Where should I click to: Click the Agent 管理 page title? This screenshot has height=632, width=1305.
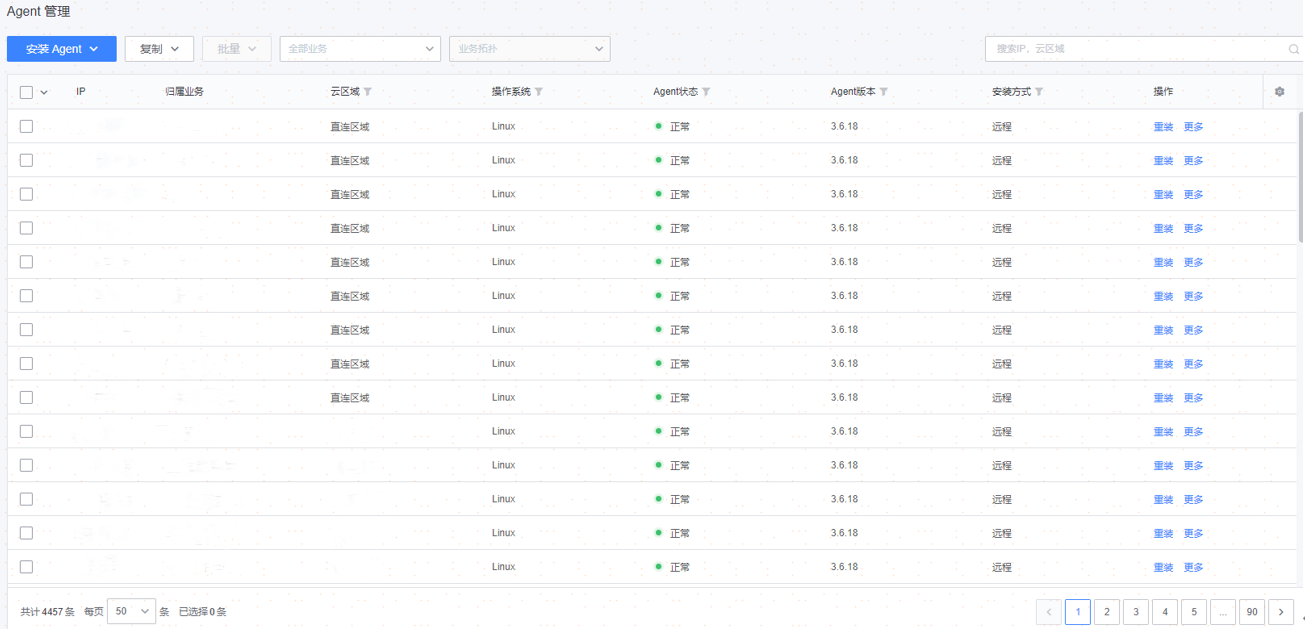coord(39,12)
